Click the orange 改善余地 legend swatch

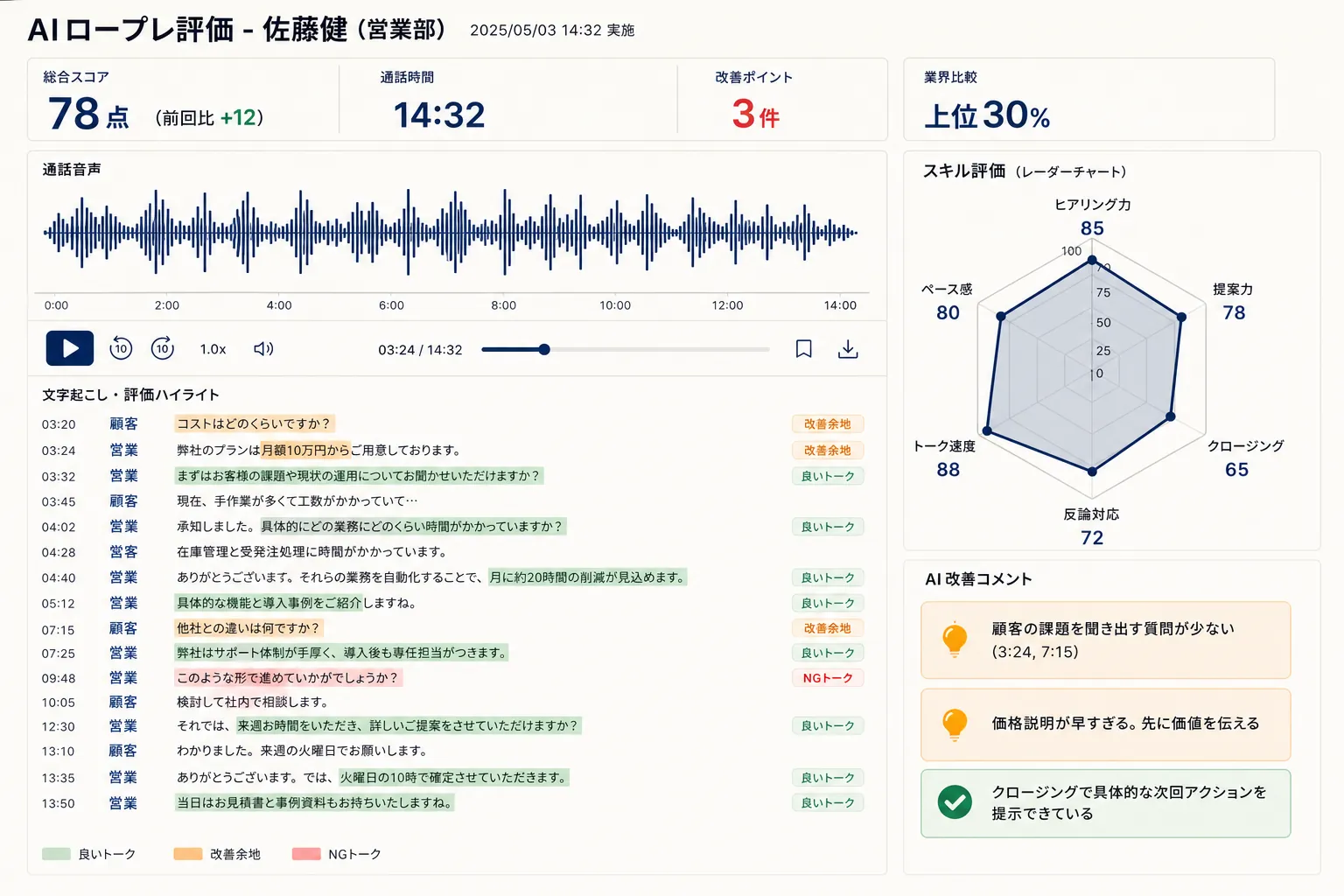(x=188, y=854)
